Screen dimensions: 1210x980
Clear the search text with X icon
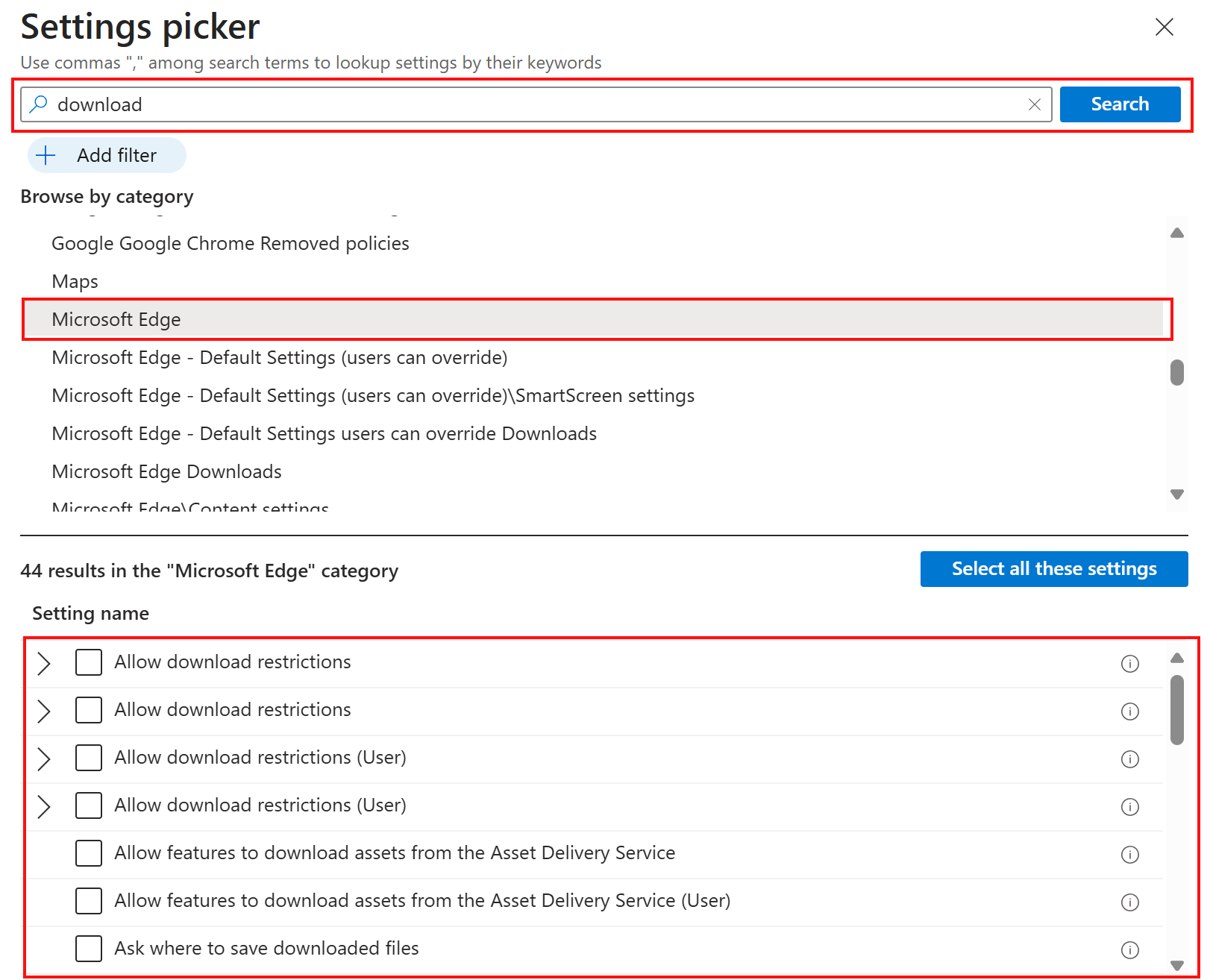pos(1035,104)
